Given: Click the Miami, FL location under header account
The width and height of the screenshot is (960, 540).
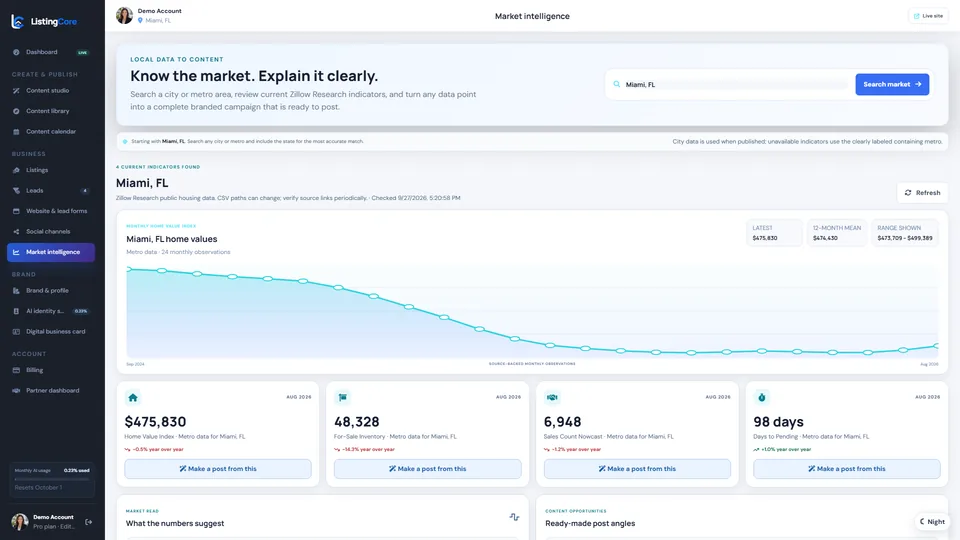Looking at the screenshot, I should (x=154, y=20).
